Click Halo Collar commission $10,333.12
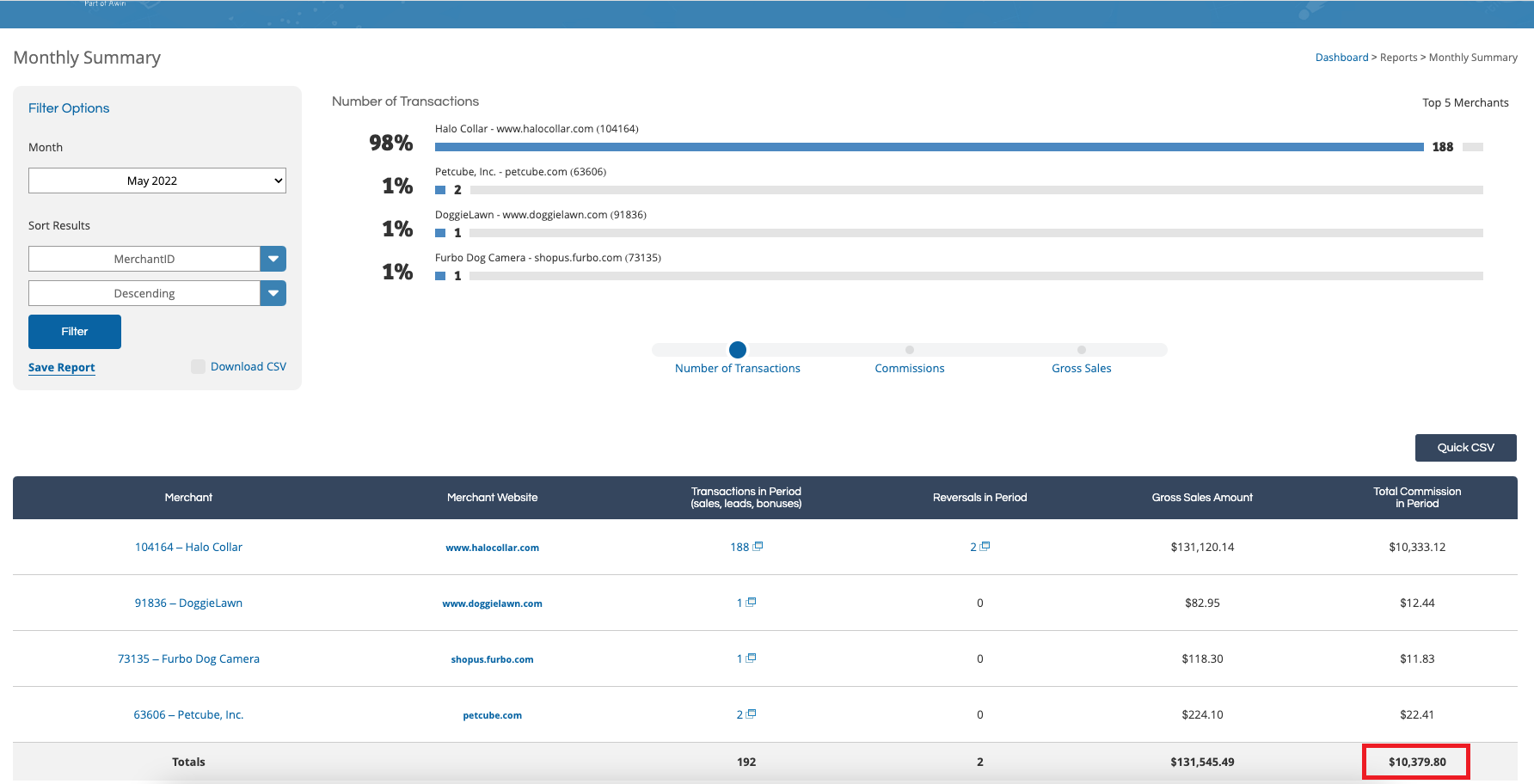 (x=1417, y=547)
